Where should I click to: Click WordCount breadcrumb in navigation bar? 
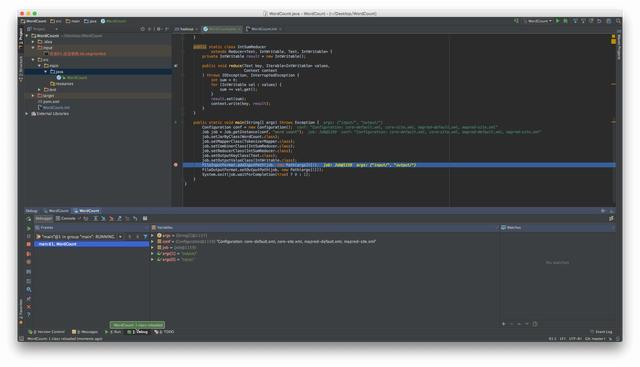[x=33, y=21]
